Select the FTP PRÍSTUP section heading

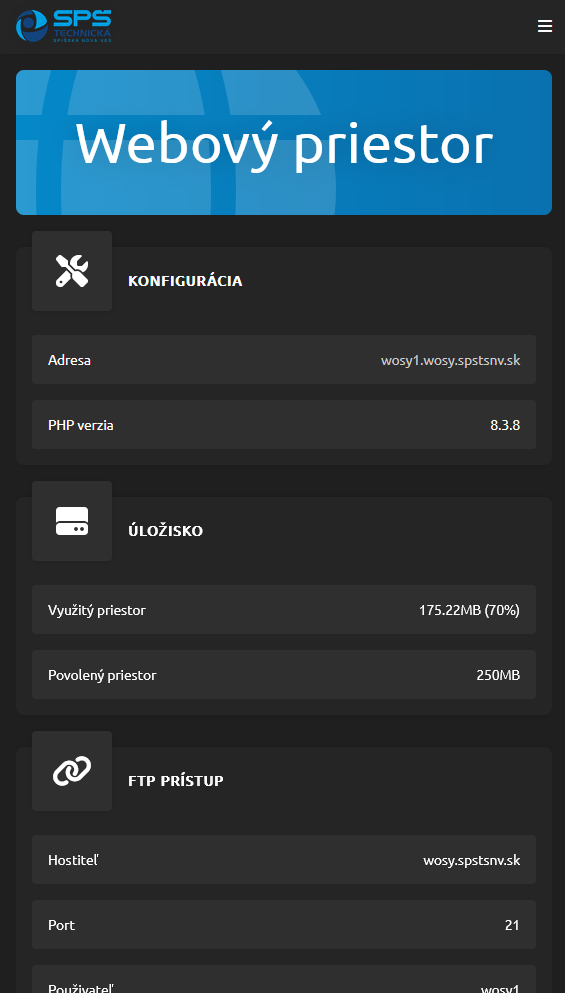(x=175, y=781)
